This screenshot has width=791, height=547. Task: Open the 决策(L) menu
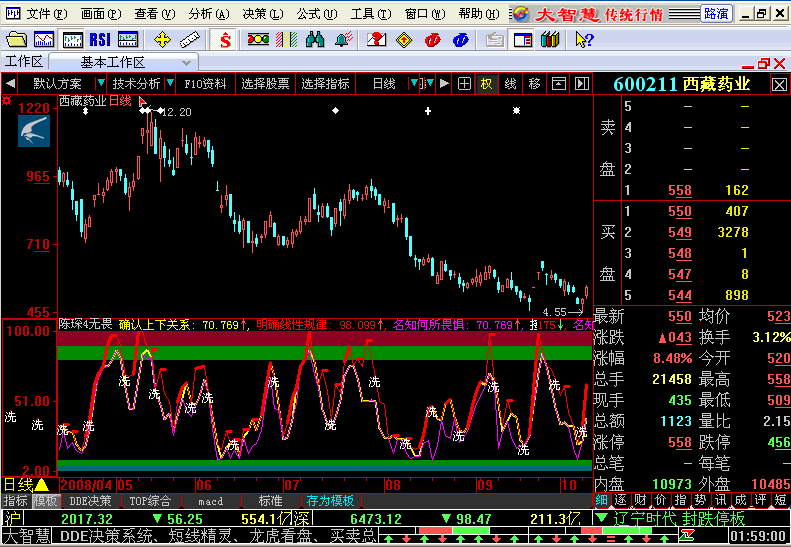pos(262,14)
